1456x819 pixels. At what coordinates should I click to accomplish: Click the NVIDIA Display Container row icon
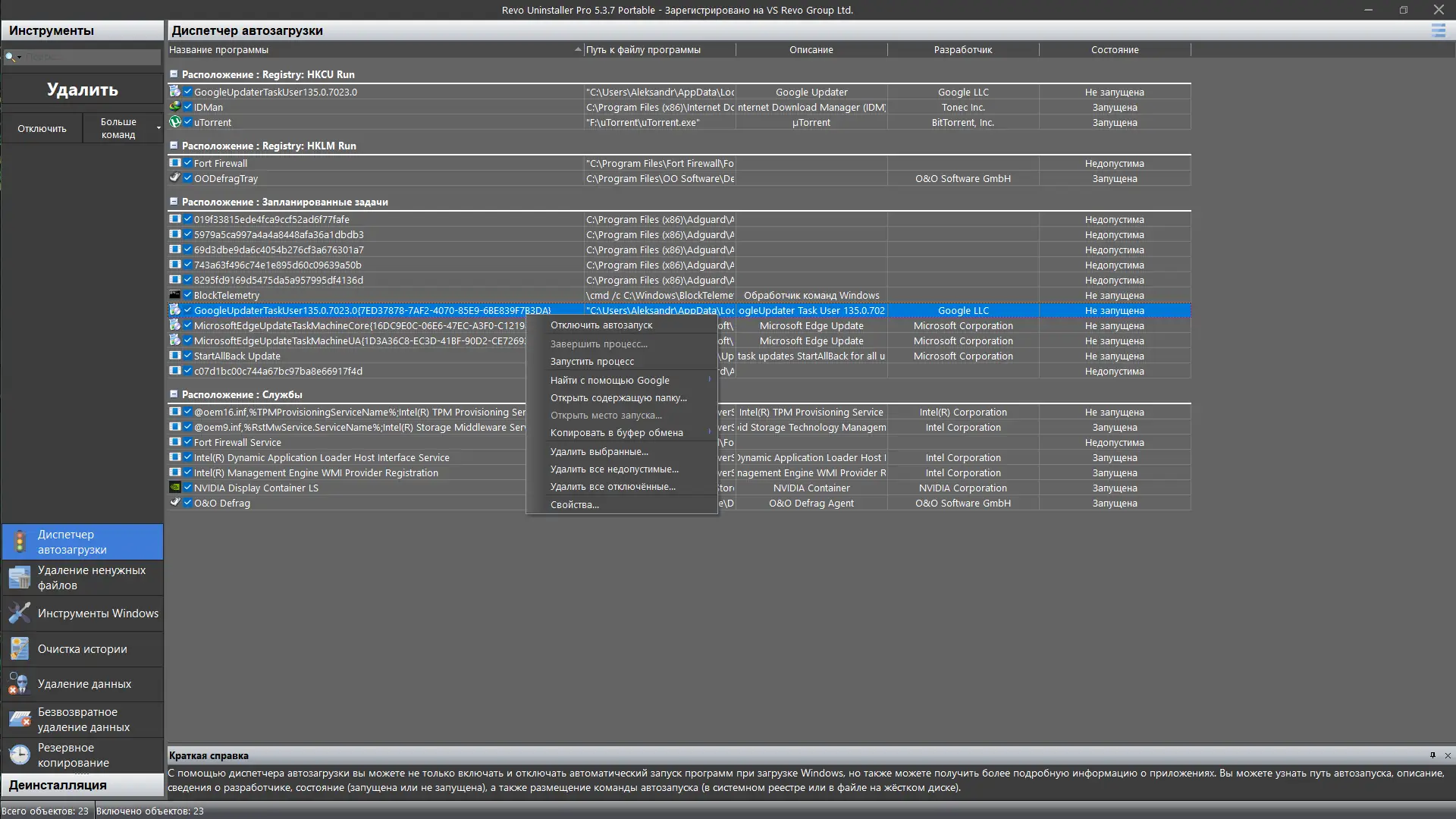pos(174,488)
